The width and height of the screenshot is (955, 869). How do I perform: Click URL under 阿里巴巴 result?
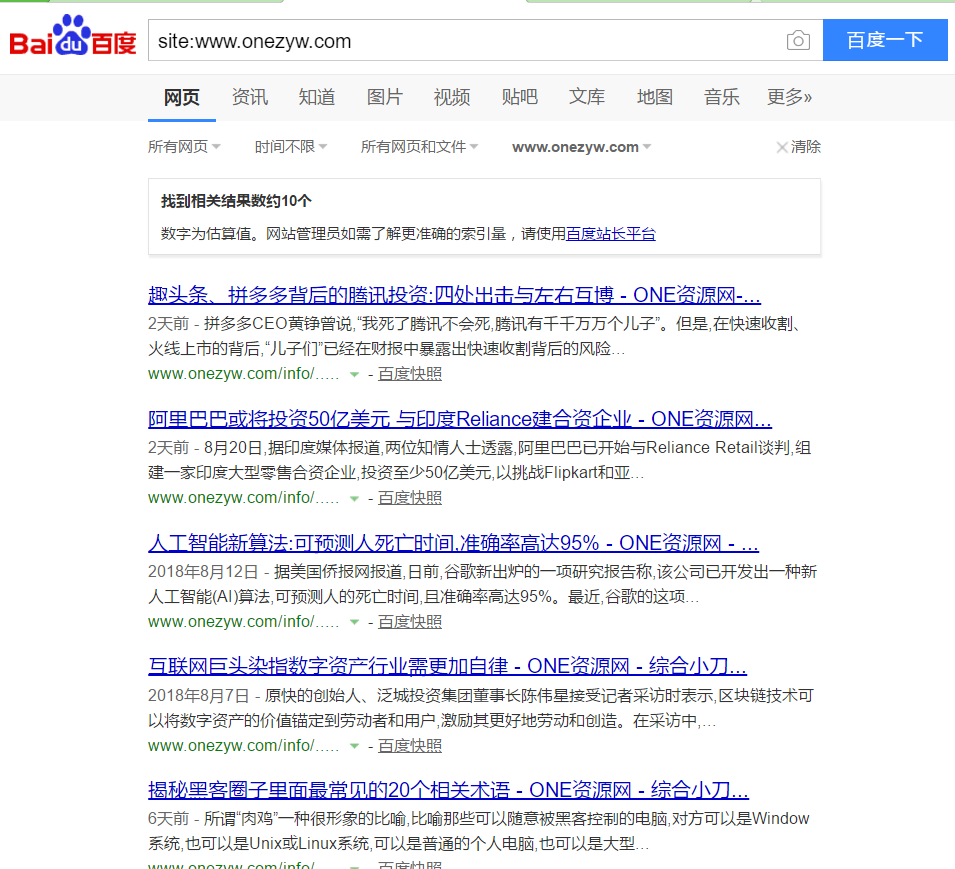pyautogui.click(x=244, y=498)
